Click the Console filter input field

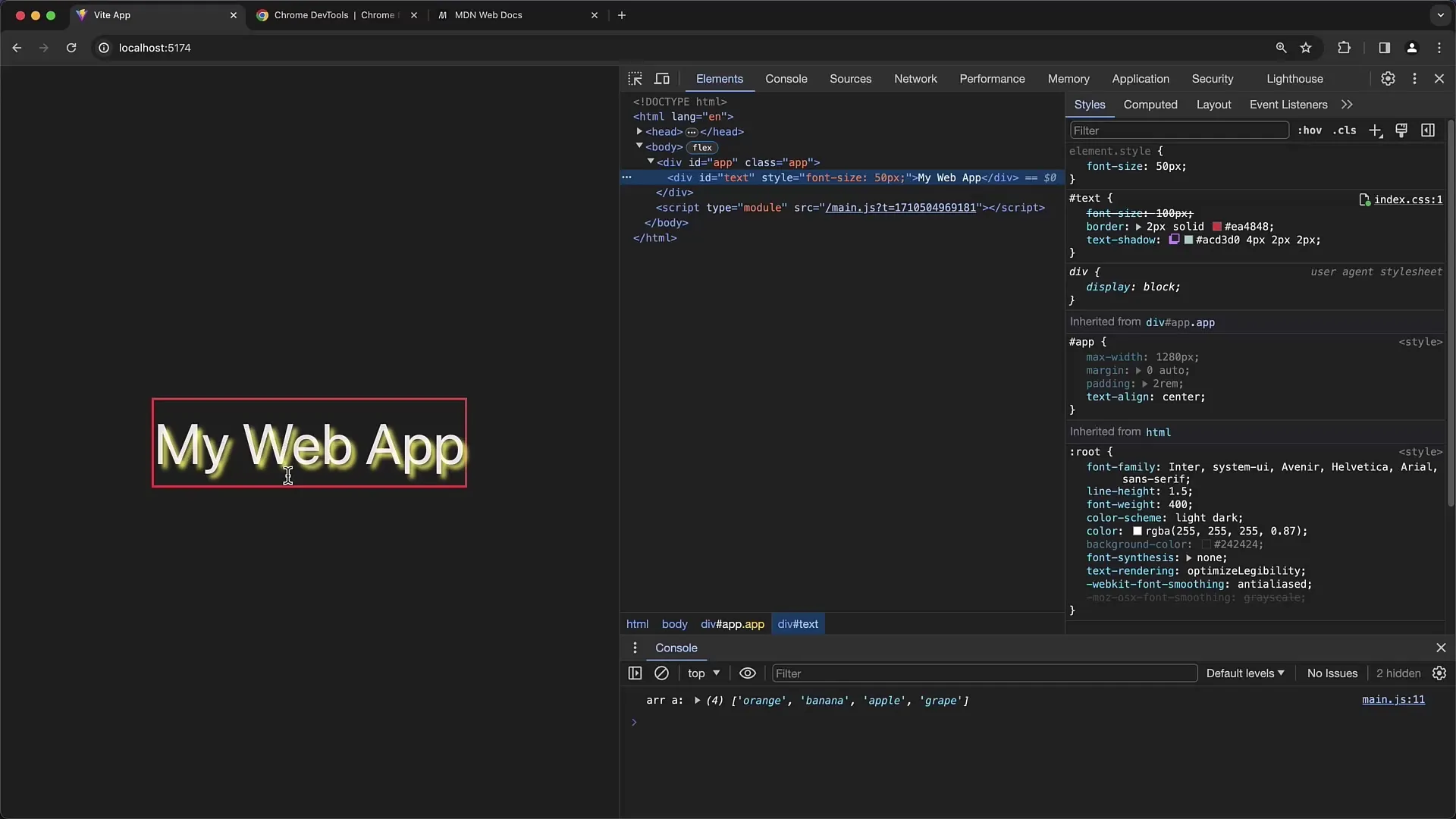[x=984, y=672]
